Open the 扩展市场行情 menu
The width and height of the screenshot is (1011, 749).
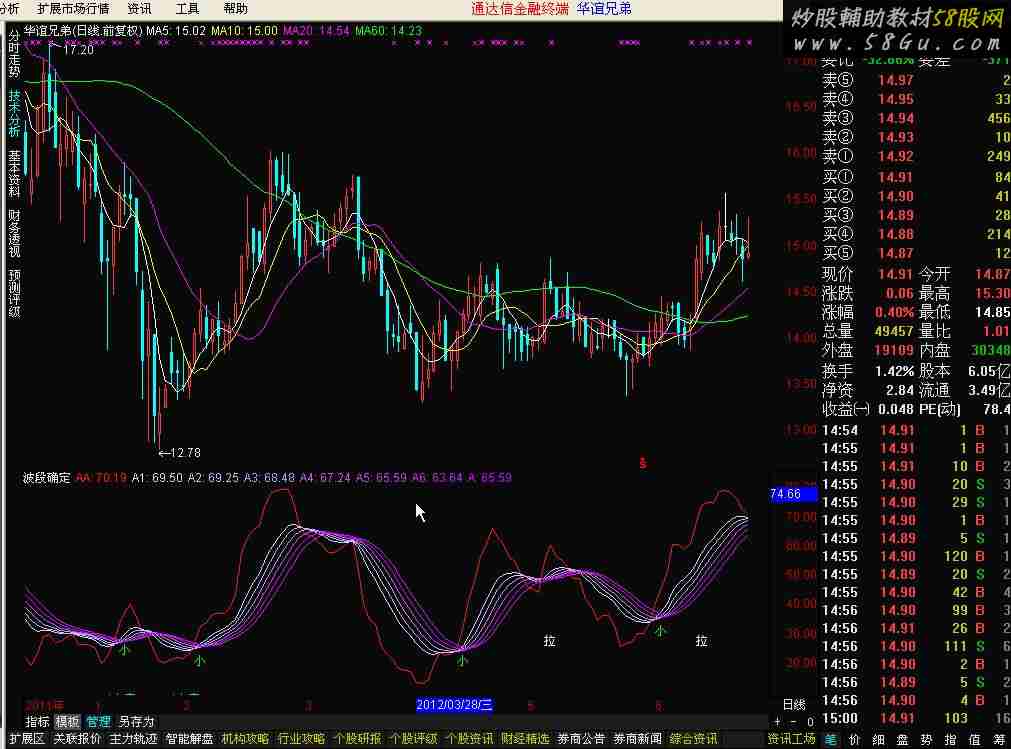click(72, 8)
